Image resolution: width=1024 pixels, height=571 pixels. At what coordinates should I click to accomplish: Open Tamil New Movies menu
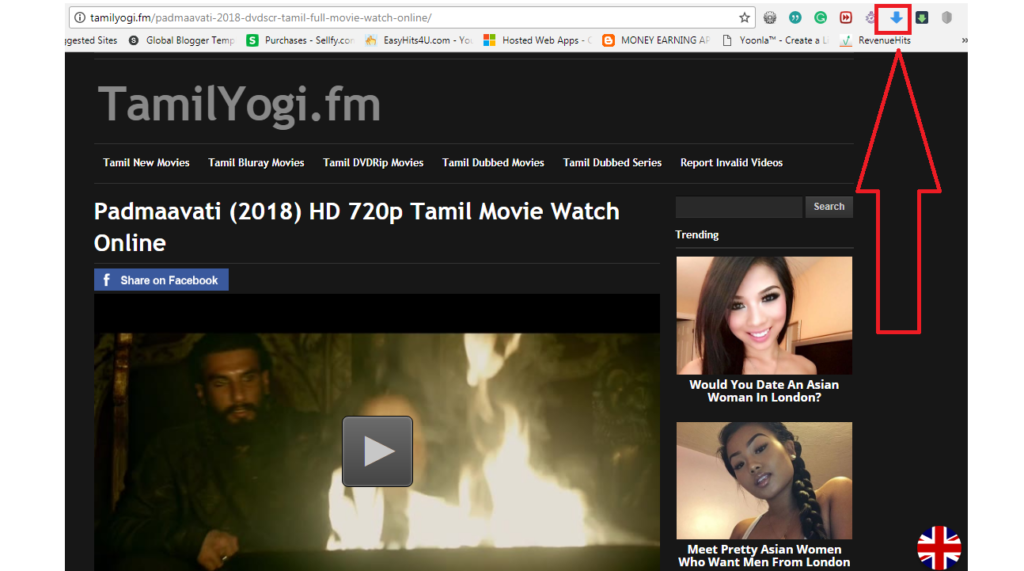[x=146, y=163]
